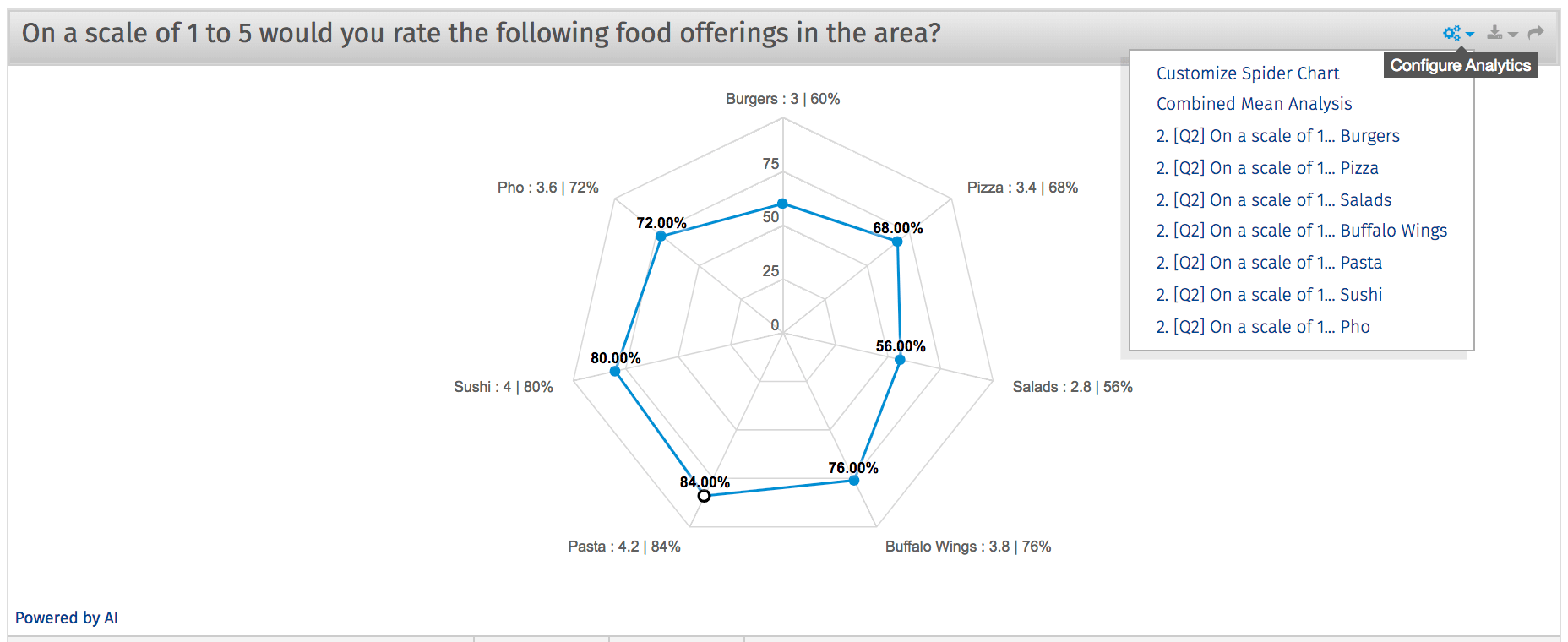
Task: Click the Pizza 68.00% data point
Action: click(897, 242)
